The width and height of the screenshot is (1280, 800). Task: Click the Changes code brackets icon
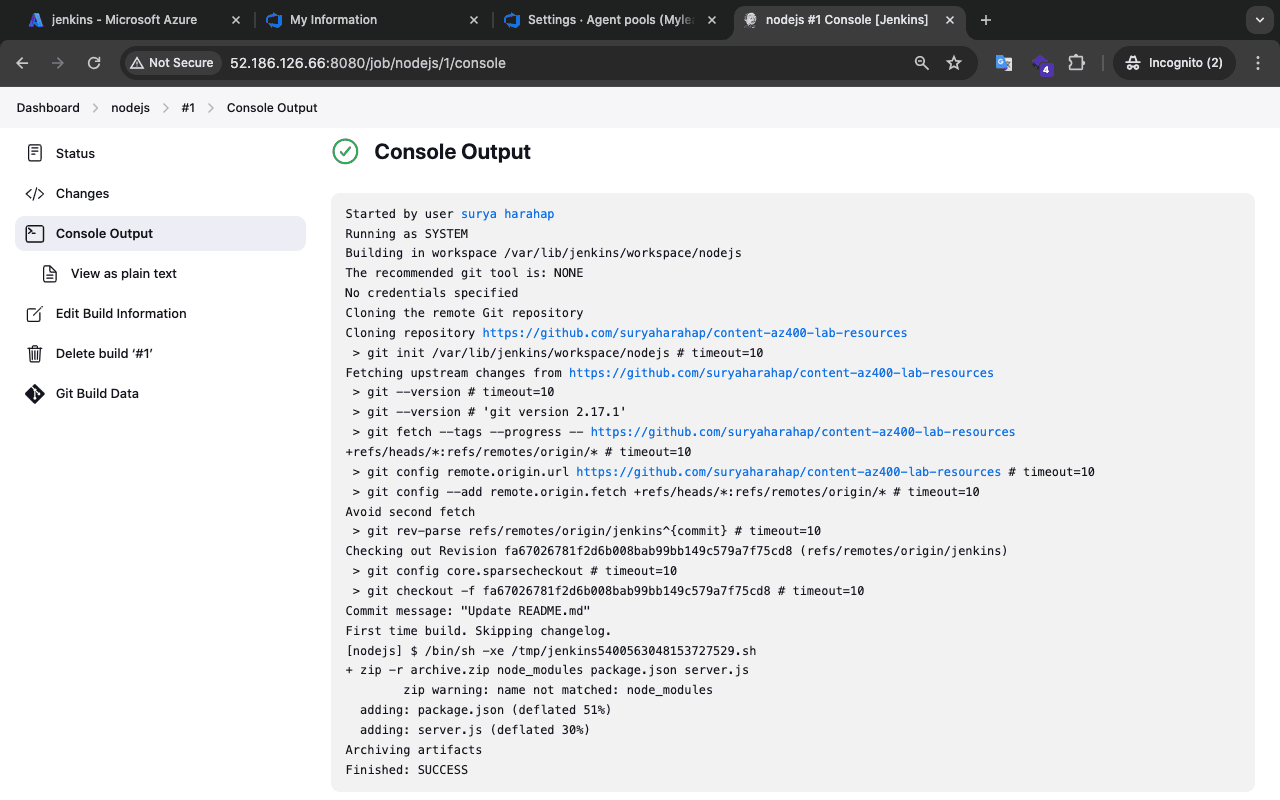pos(35,193)
